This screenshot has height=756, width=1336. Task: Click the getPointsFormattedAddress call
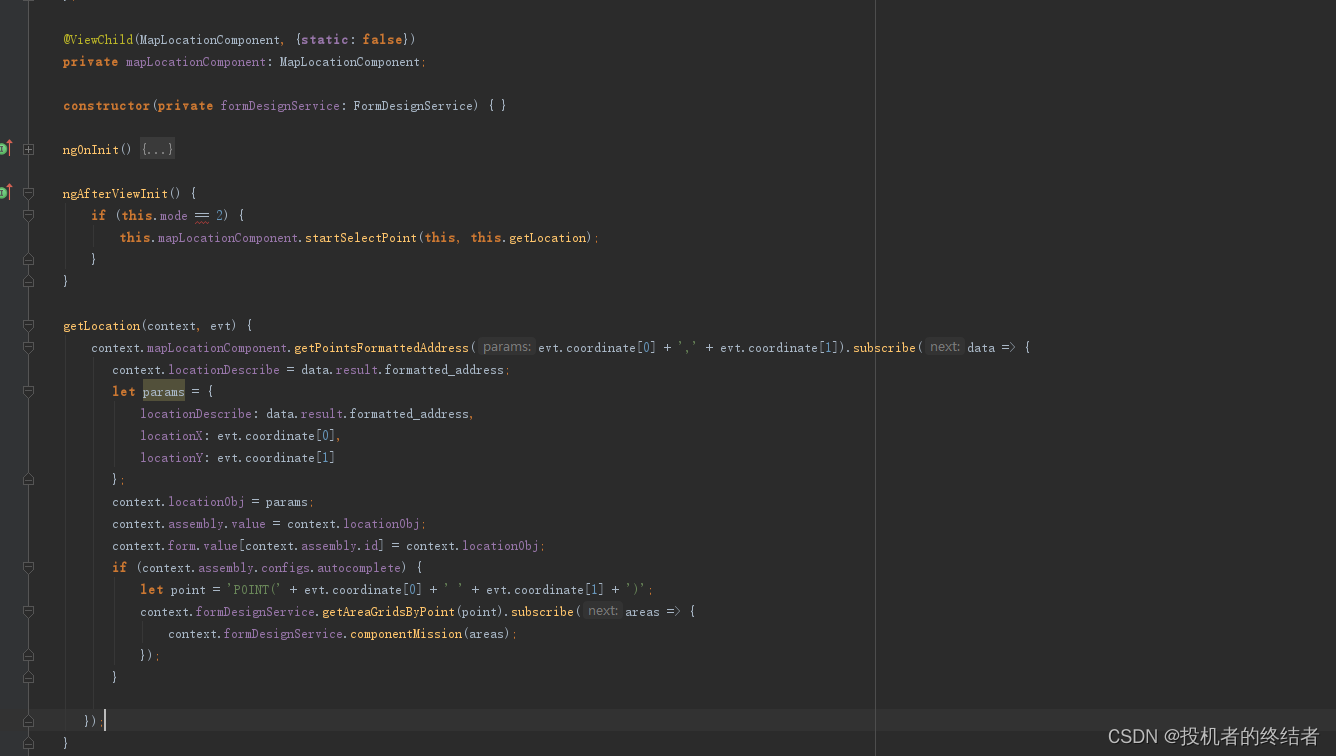coord(382,347)
